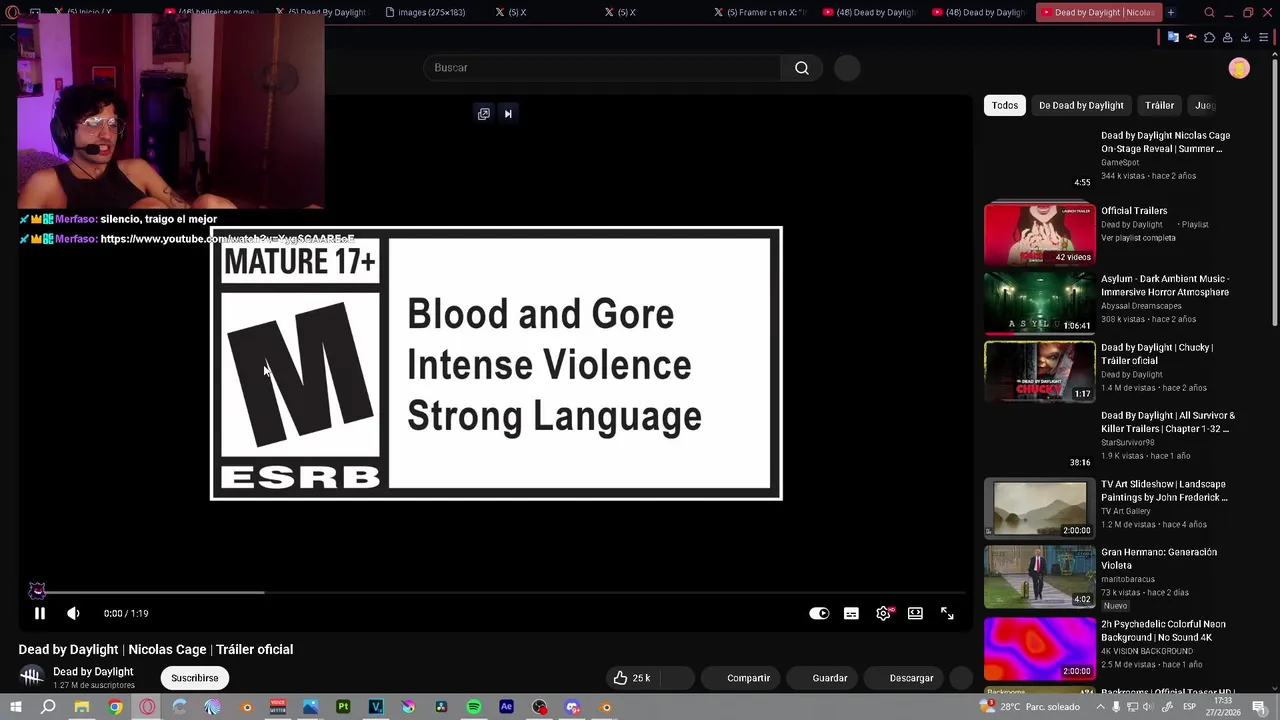Click the ESP language indicator
1280x720 pixels.
1189,707
